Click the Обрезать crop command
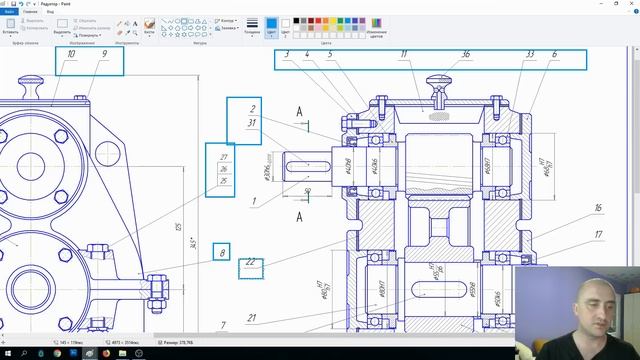This screenshot has height=360, width=640. point(85,20)
